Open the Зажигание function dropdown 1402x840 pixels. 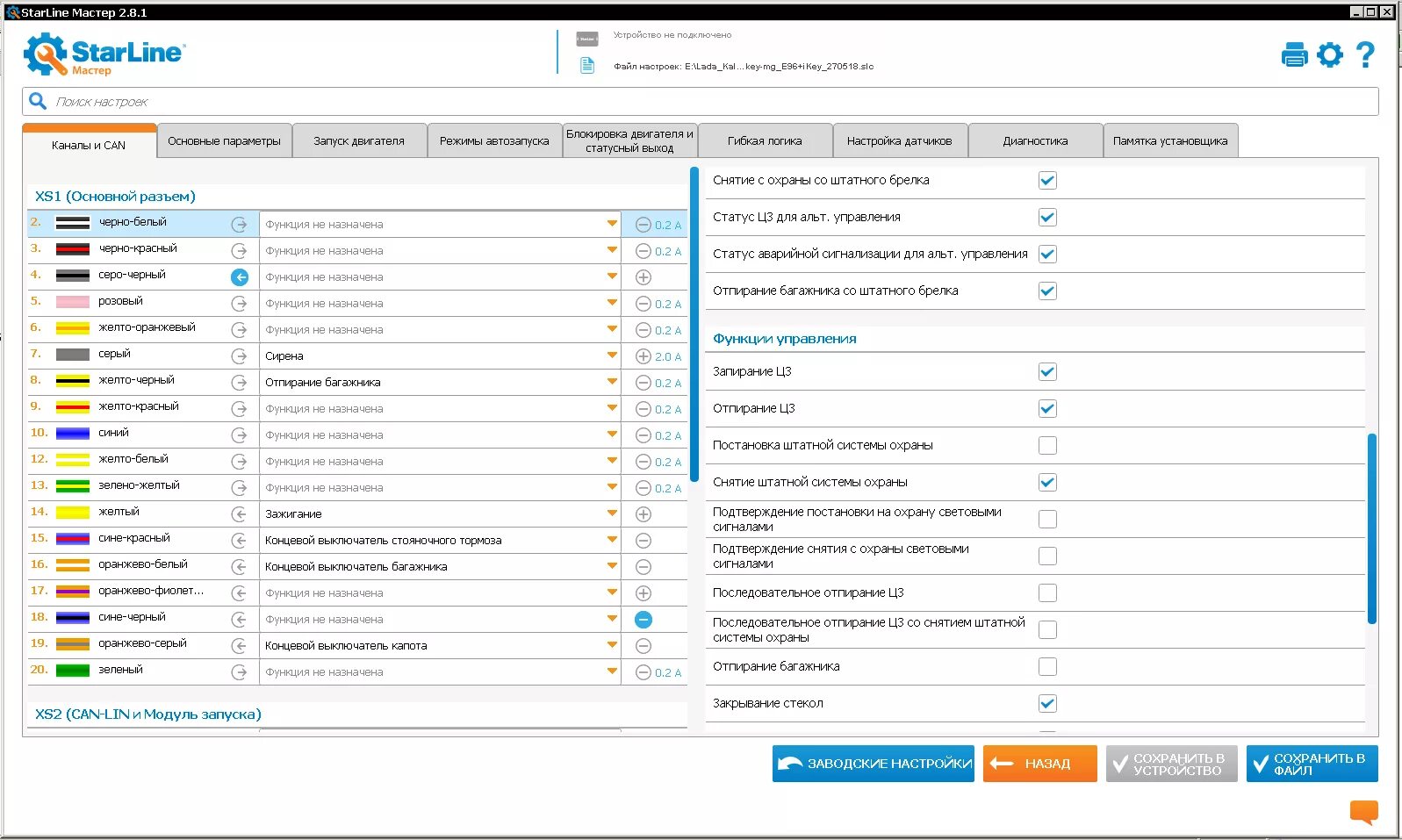pyautogui.click(x=441, y=514)
